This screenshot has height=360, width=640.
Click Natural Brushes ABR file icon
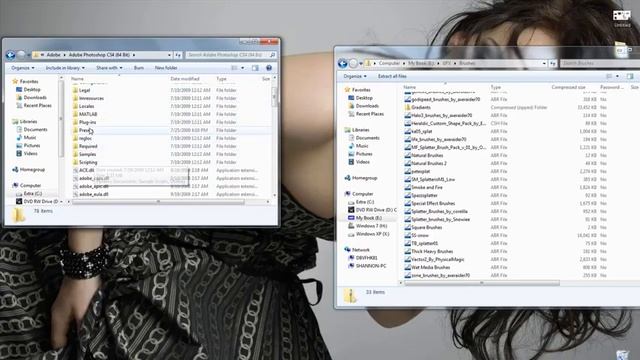click(407, 156)
